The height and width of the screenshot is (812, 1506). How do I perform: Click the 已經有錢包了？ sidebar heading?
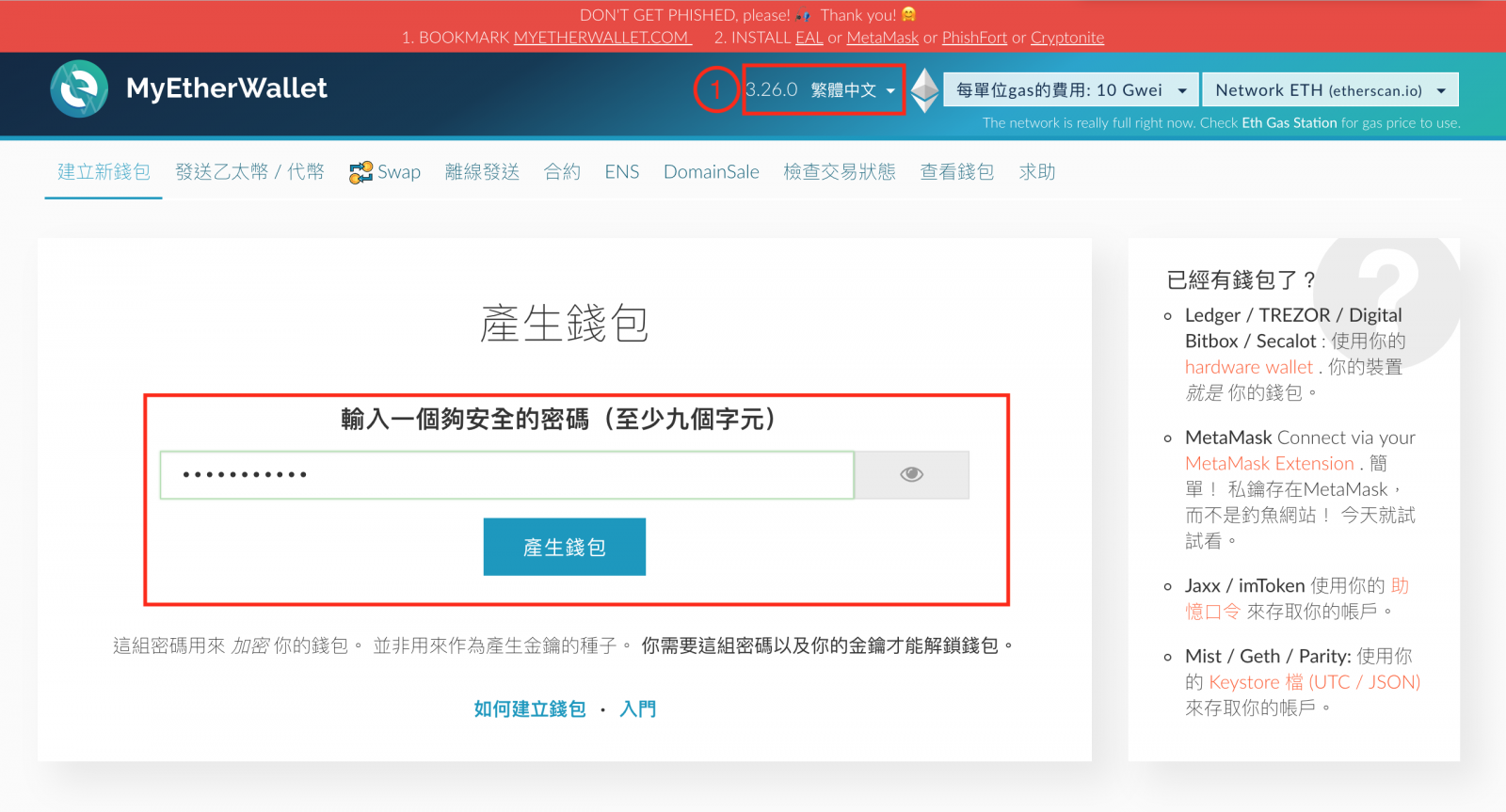[x=1241, y=279]
